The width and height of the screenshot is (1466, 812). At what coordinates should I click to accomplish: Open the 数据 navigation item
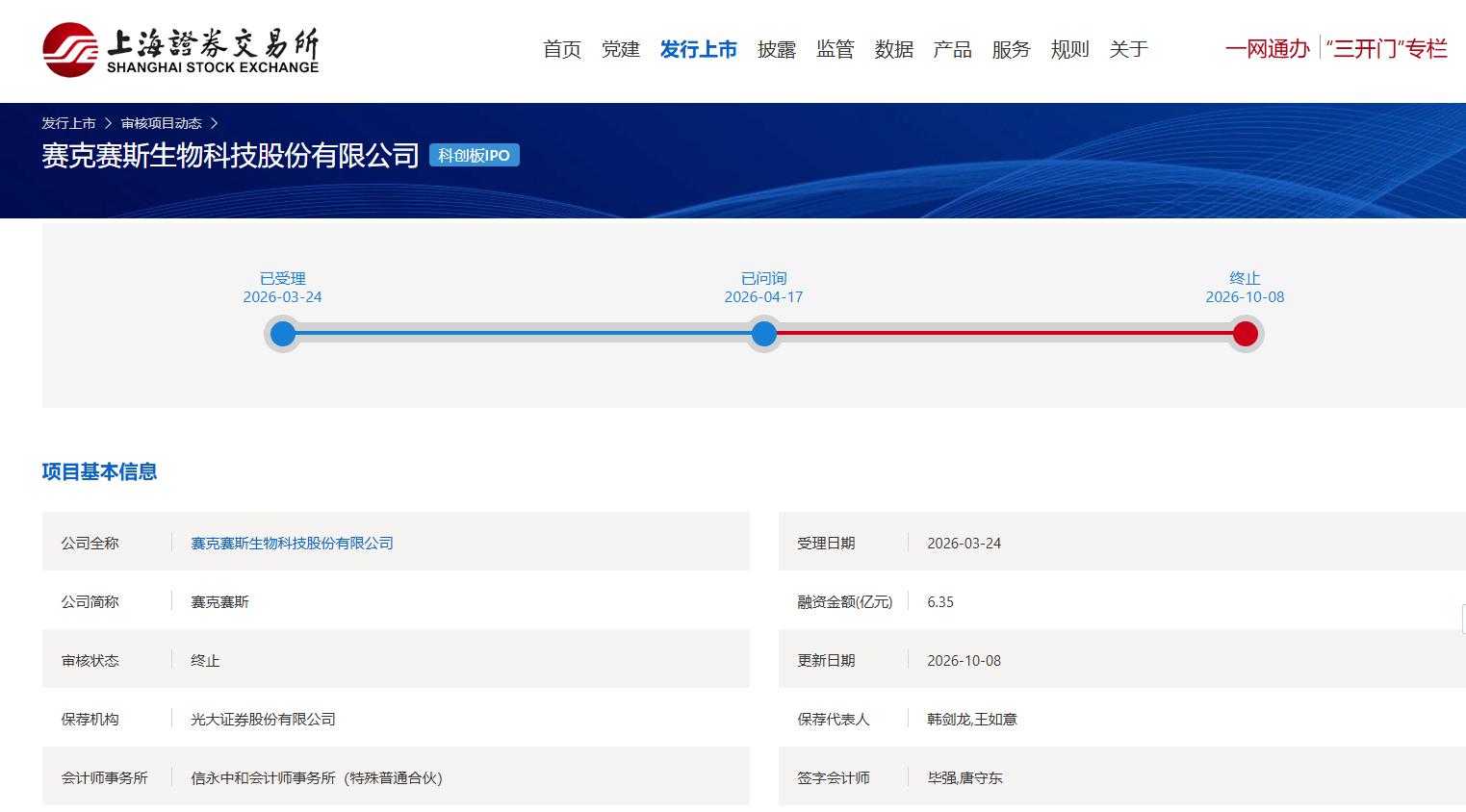pyautogui.click(x=894, y=49)
